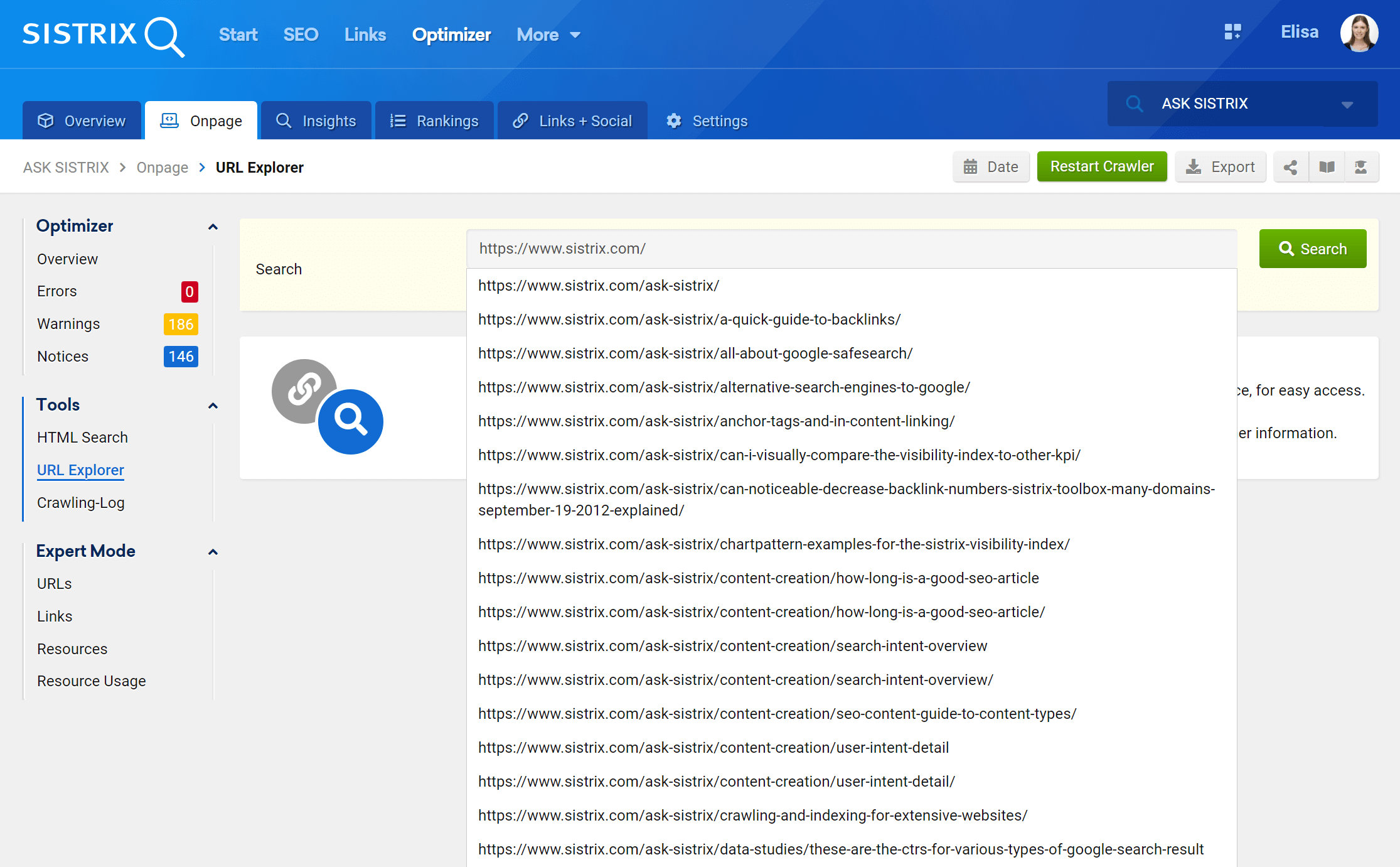Open Elisa's profile avatar
1400x867 pixels.
point(1359,33)
